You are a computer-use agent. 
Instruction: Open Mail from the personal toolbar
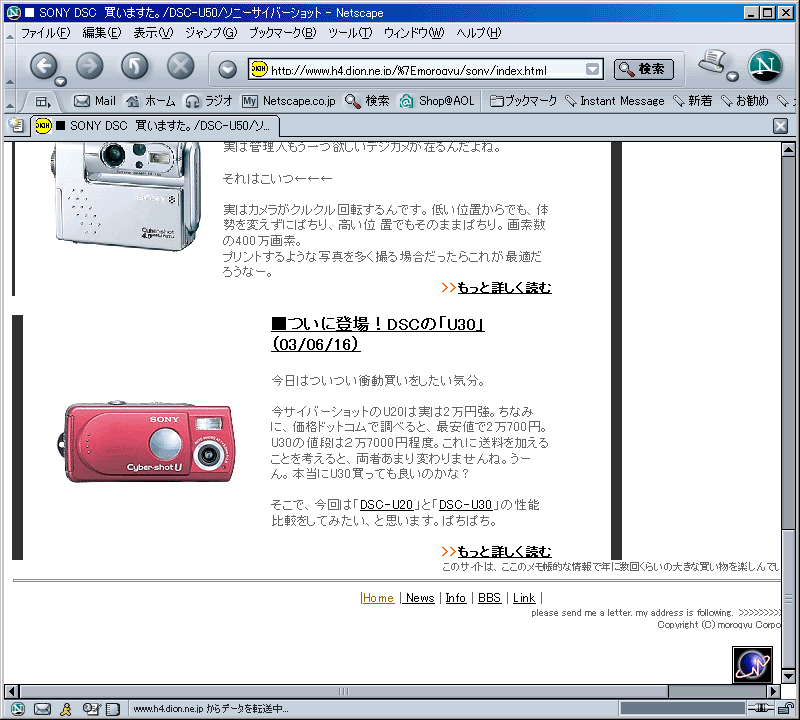(95, 101)
